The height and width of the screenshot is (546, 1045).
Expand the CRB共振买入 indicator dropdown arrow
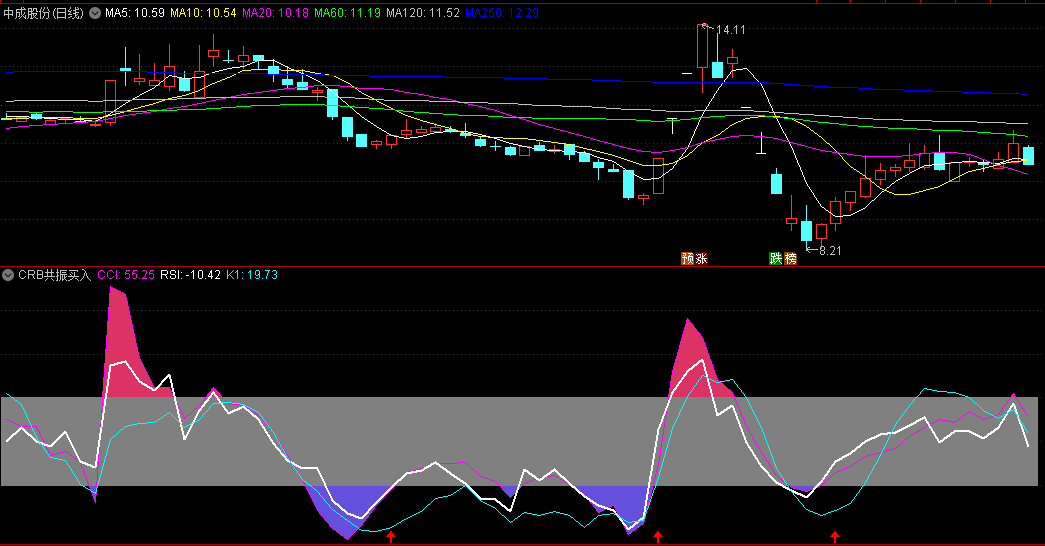[x=8, y=275]
